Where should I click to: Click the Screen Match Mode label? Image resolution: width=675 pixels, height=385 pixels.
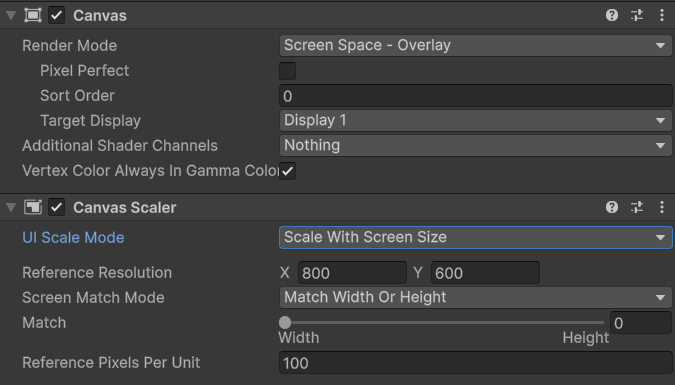click(x=93, y=298)
